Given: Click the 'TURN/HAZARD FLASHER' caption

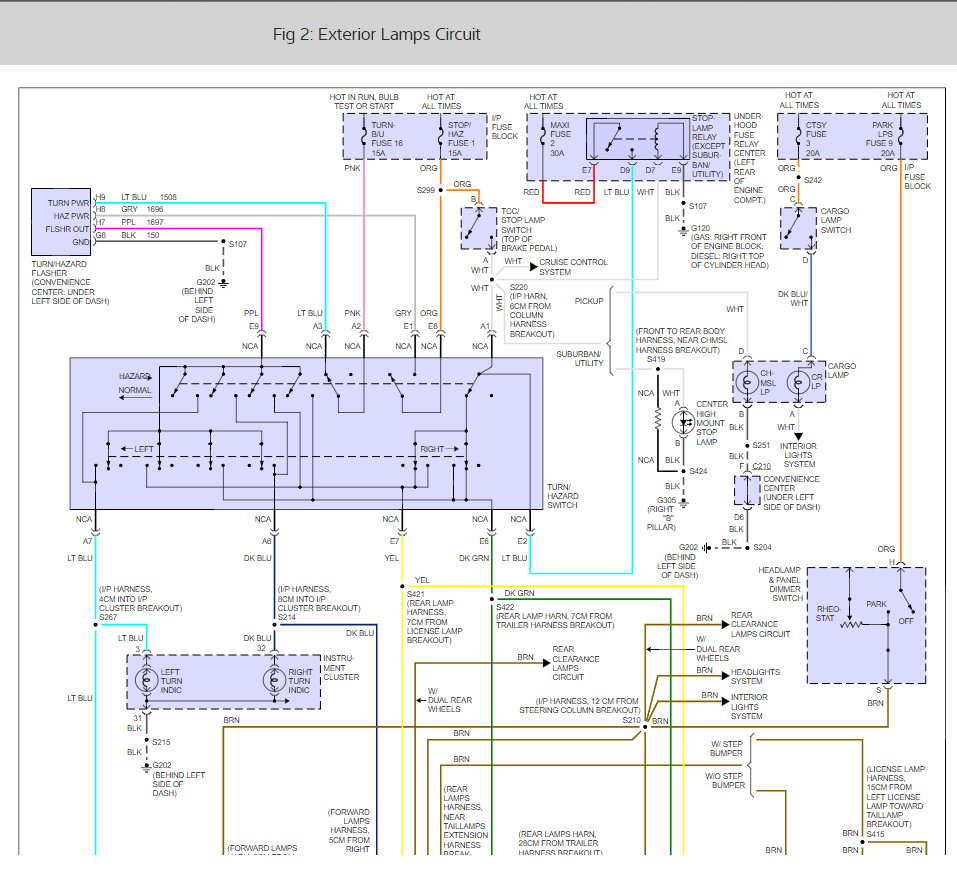Looking at the screenshot, I should coord(59,269).
